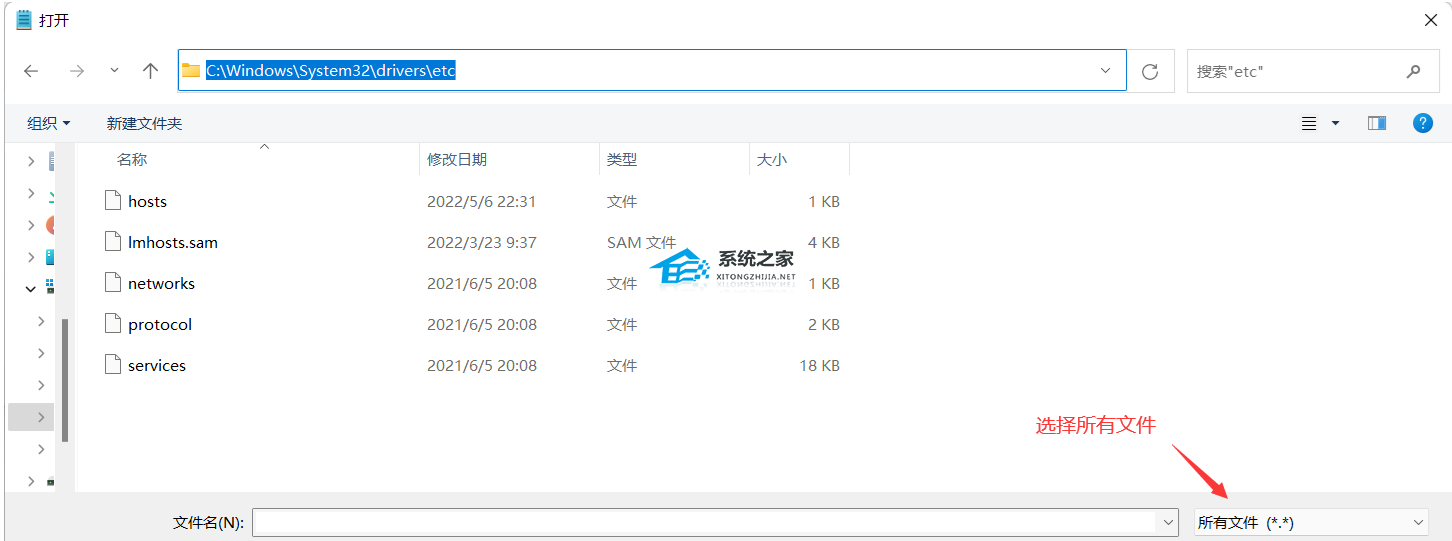1452x541 pixels.
Task: Open the 文件名 combo box dropdown
Action: click(1168, 522)
